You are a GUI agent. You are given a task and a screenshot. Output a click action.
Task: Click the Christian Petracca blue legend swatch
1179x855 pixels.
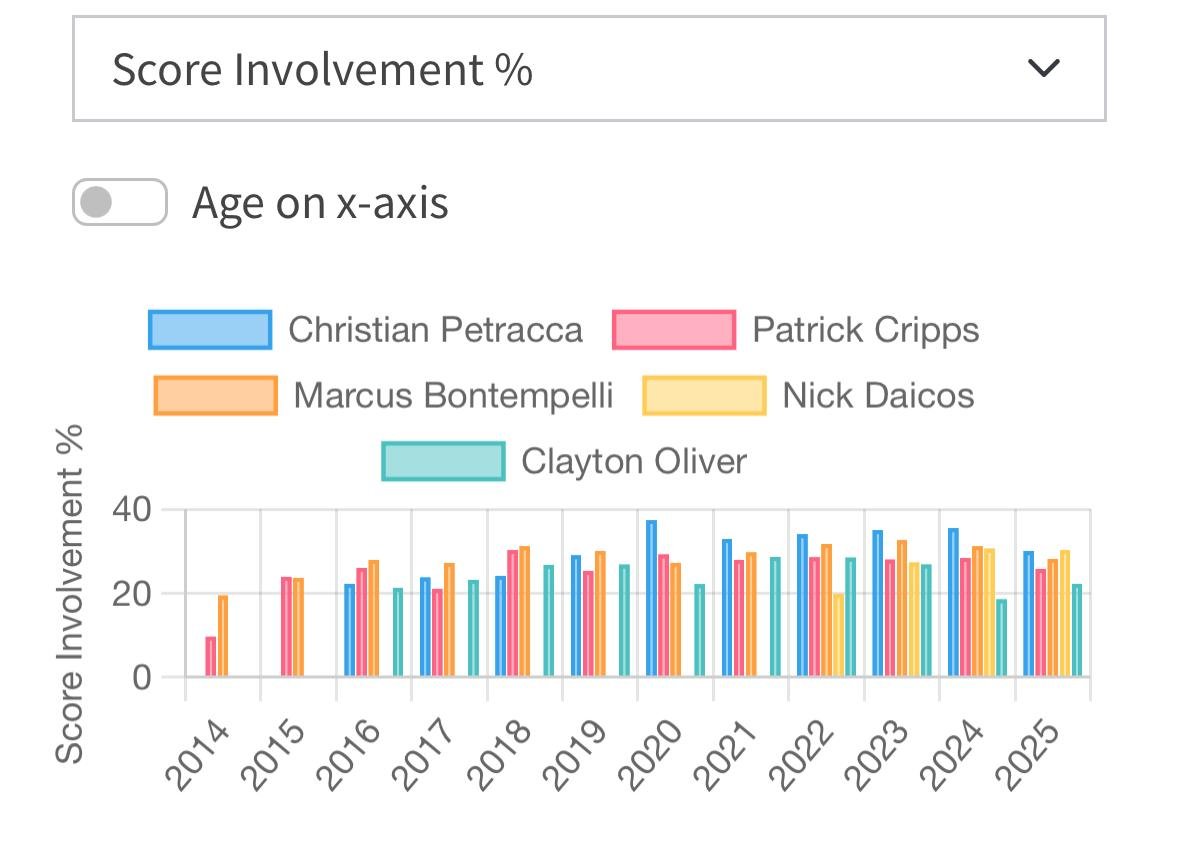(x=210, y=329)
